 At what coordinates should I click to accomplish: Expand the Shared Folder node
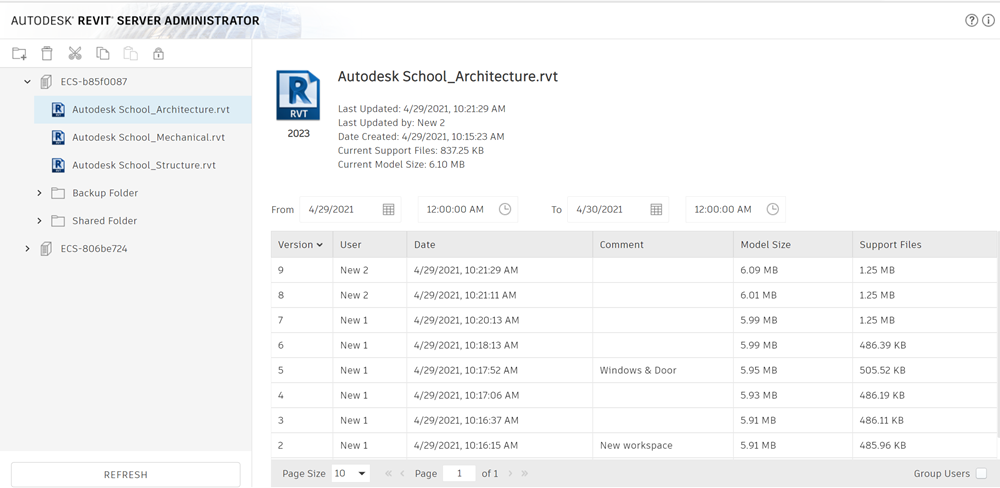40,221
